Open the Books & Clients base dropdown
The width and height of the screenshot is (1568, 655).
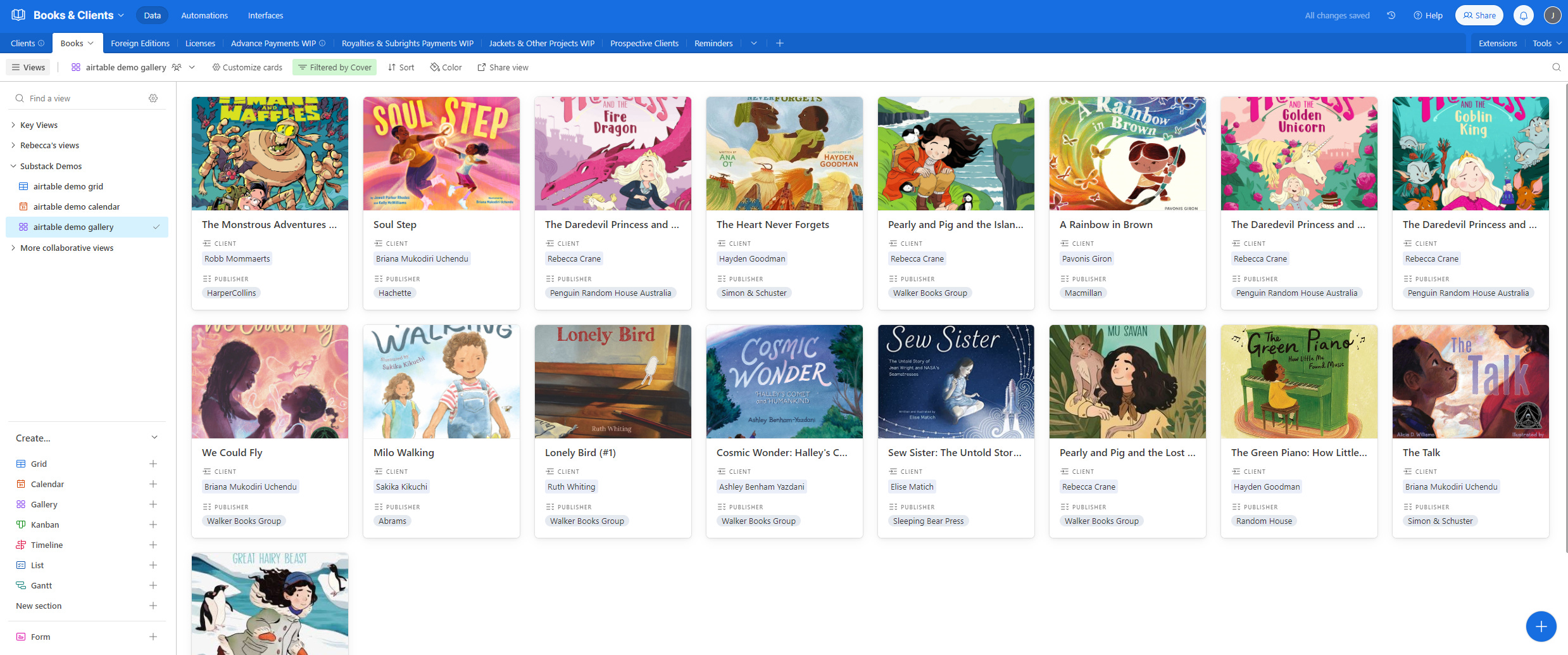pos(121,15)
